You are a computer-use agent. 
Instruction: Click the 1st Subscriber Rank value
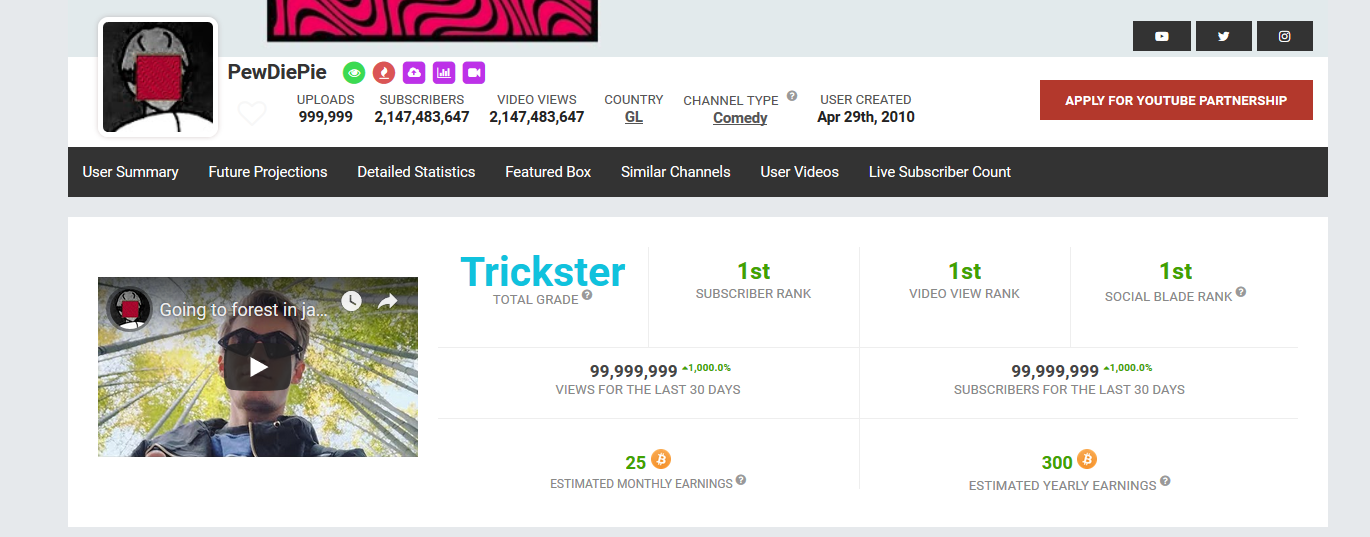tap(754, 271)
